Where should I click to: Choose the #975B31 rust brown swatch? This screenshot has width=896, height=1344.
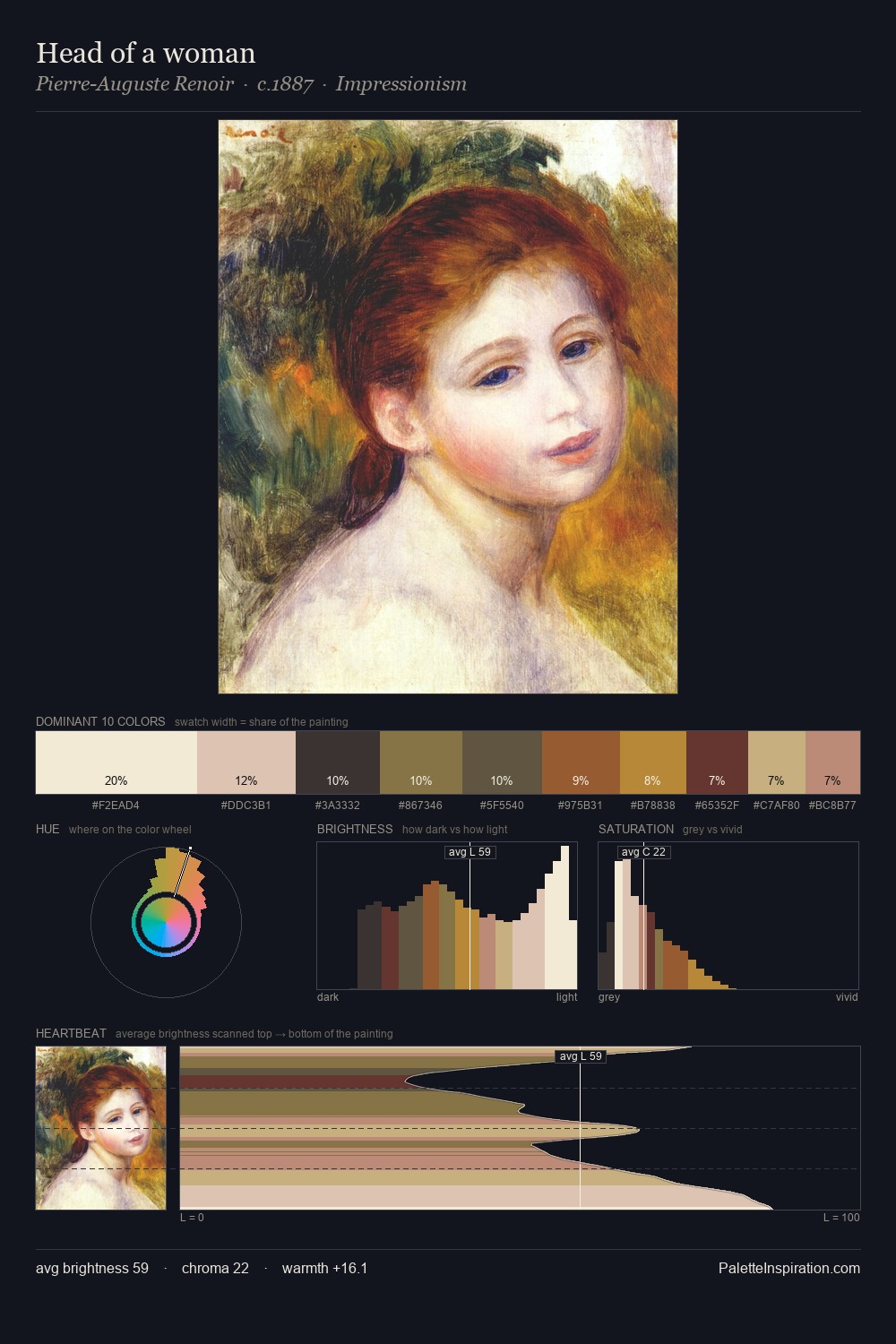click(x=581, y=762)
